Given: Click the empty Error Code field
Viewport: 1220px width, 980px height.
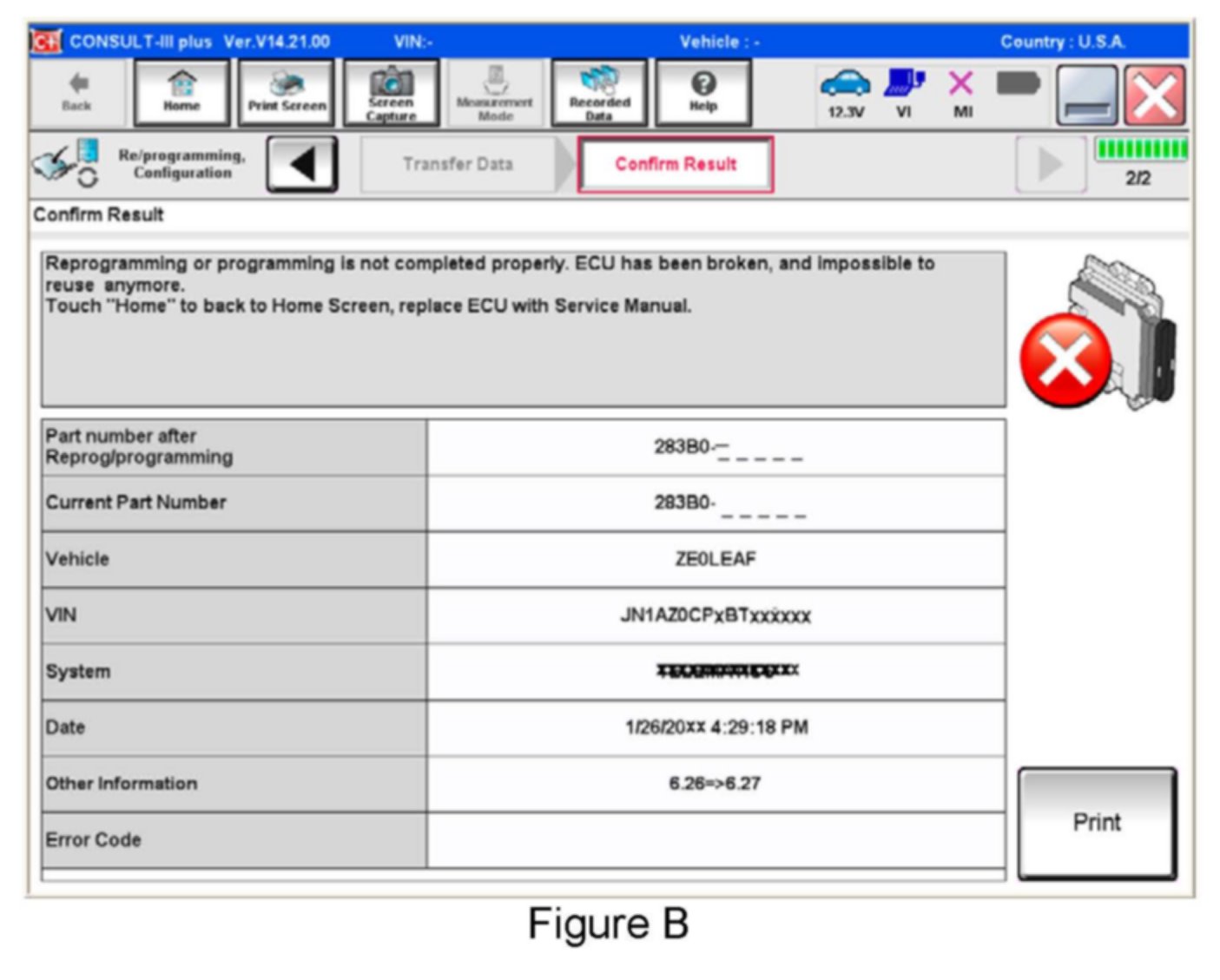Looking at the screenshot, I should pos(716,840).
